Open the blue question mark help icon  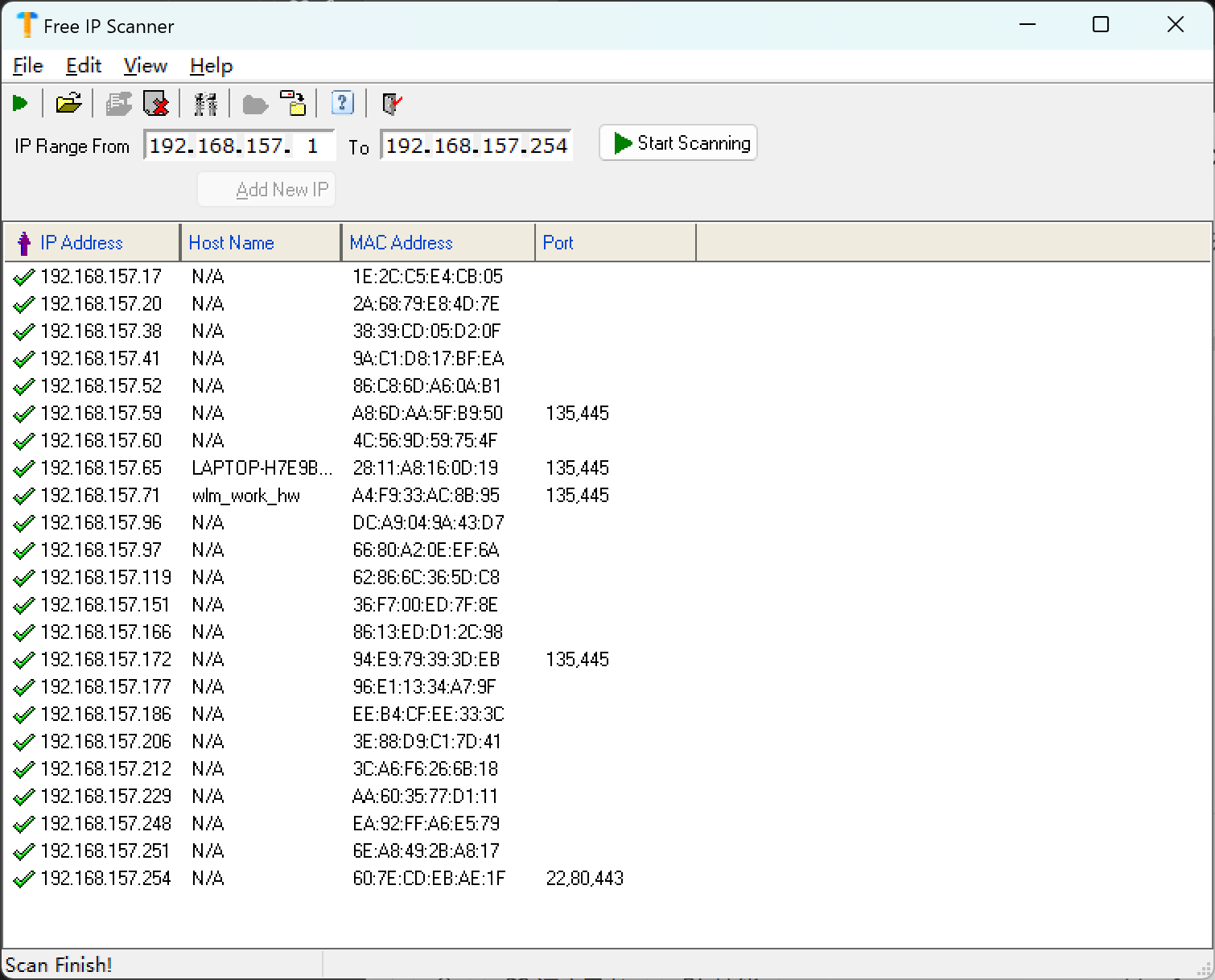tap(343, 103)
